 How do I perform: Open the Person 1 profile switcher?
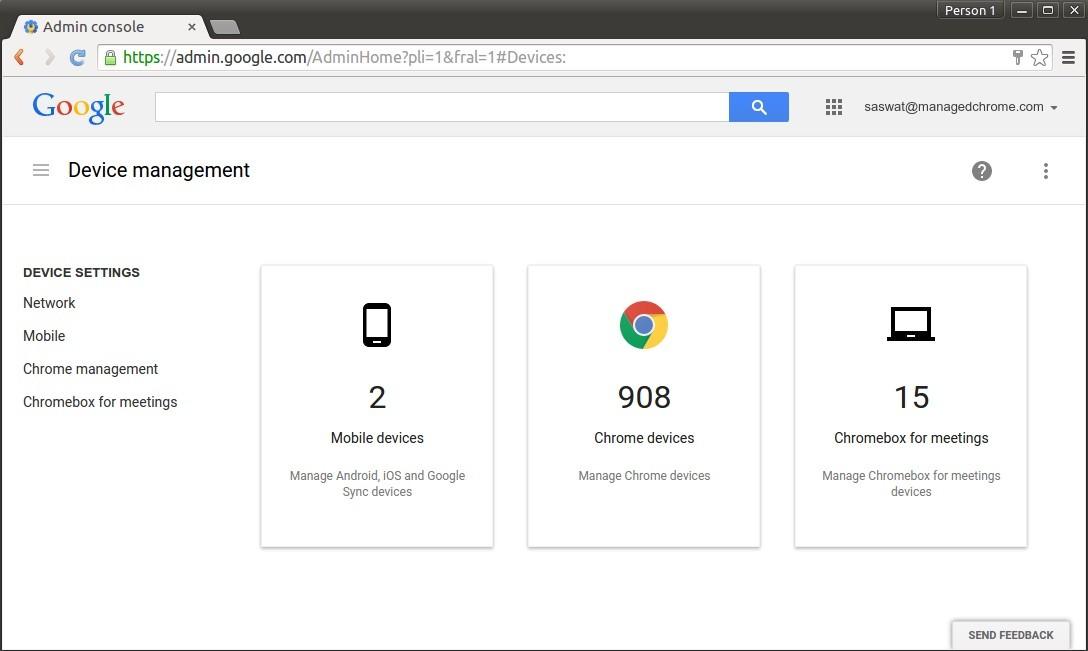pyautogui.click(x=970, y=10)
